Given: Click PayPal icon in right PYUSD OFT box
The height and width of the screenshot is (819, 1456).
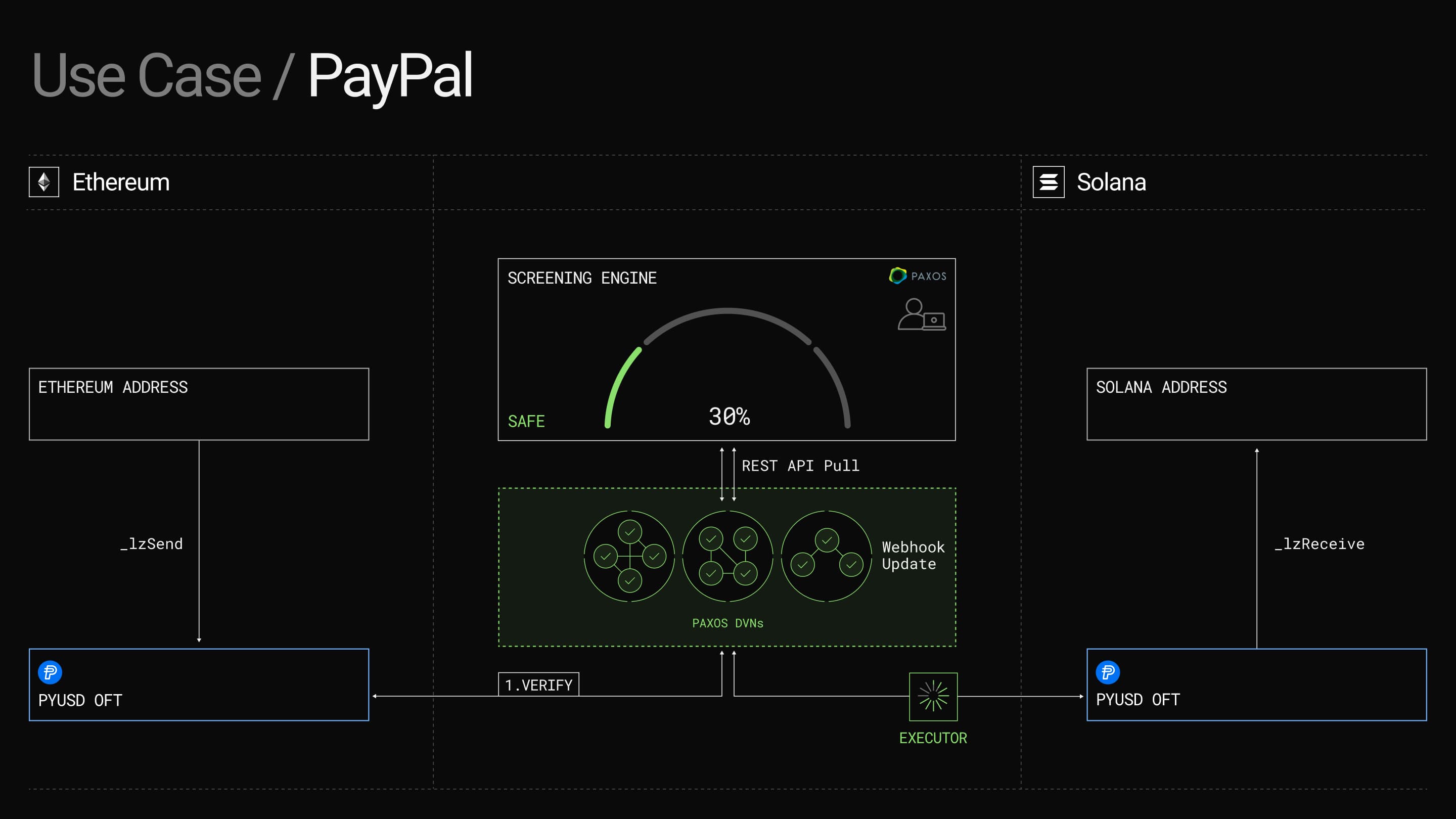Looking at the screenshot, I should click(x=1108, y=672).
